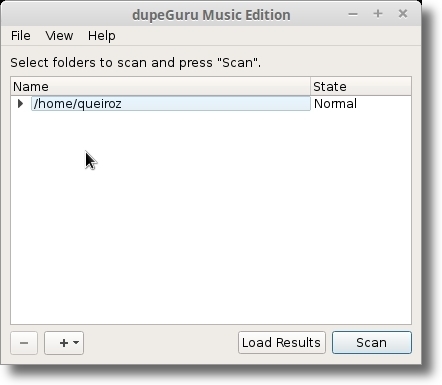Expand the /home/queiroz folder tree arrow
Image resolution: width=442 pixels, height=385 pixels.
pos(20,104)
